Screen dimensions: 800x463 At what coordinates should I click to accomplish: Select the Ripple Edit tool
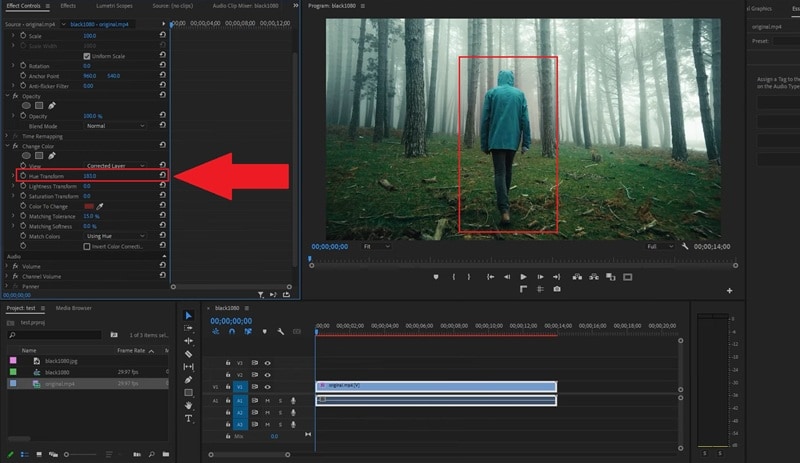[188, 341]
